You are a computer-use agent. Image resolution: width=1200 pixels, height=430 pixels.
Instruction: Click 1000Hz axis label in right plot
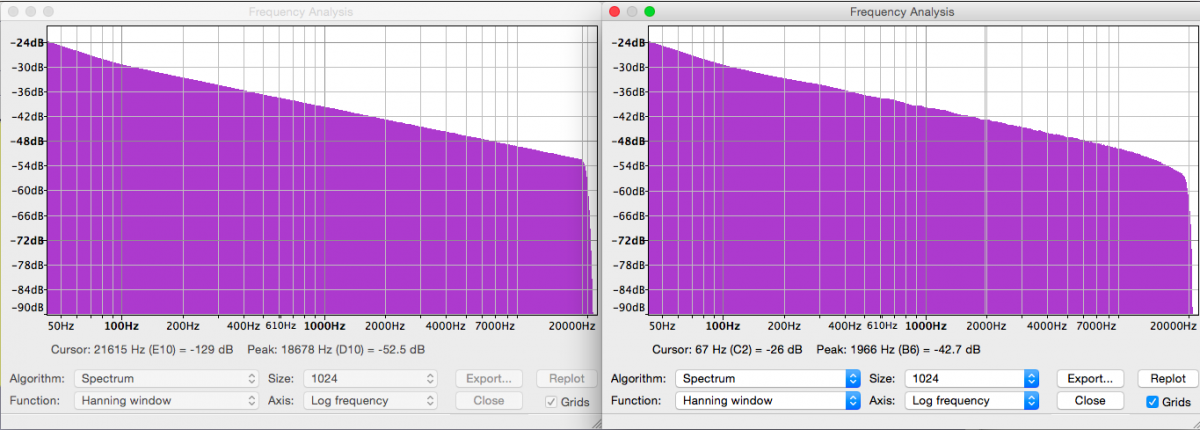click(925, 326)
